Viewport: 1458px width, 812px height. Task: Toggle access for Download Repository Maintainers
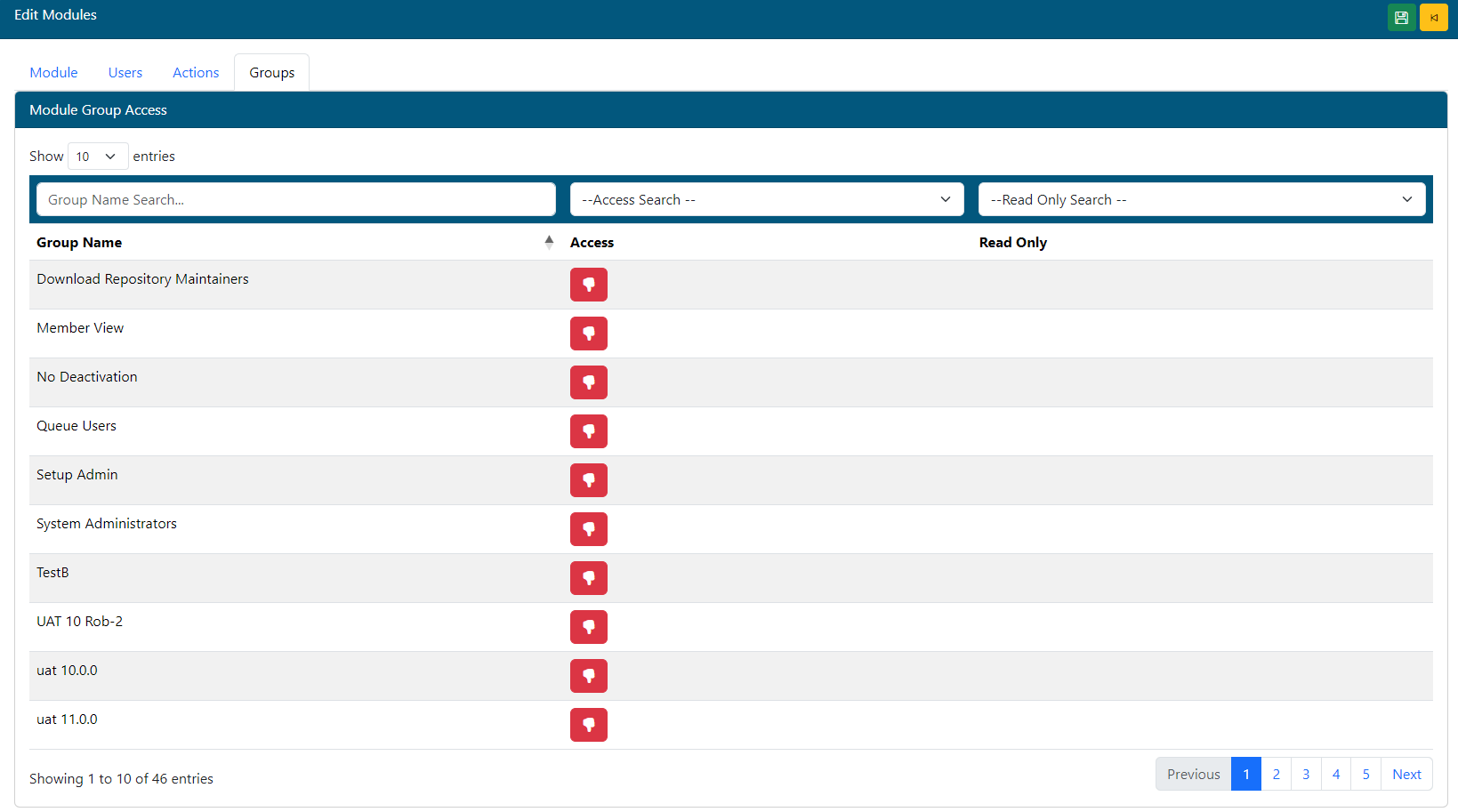(x=588, y=285)
